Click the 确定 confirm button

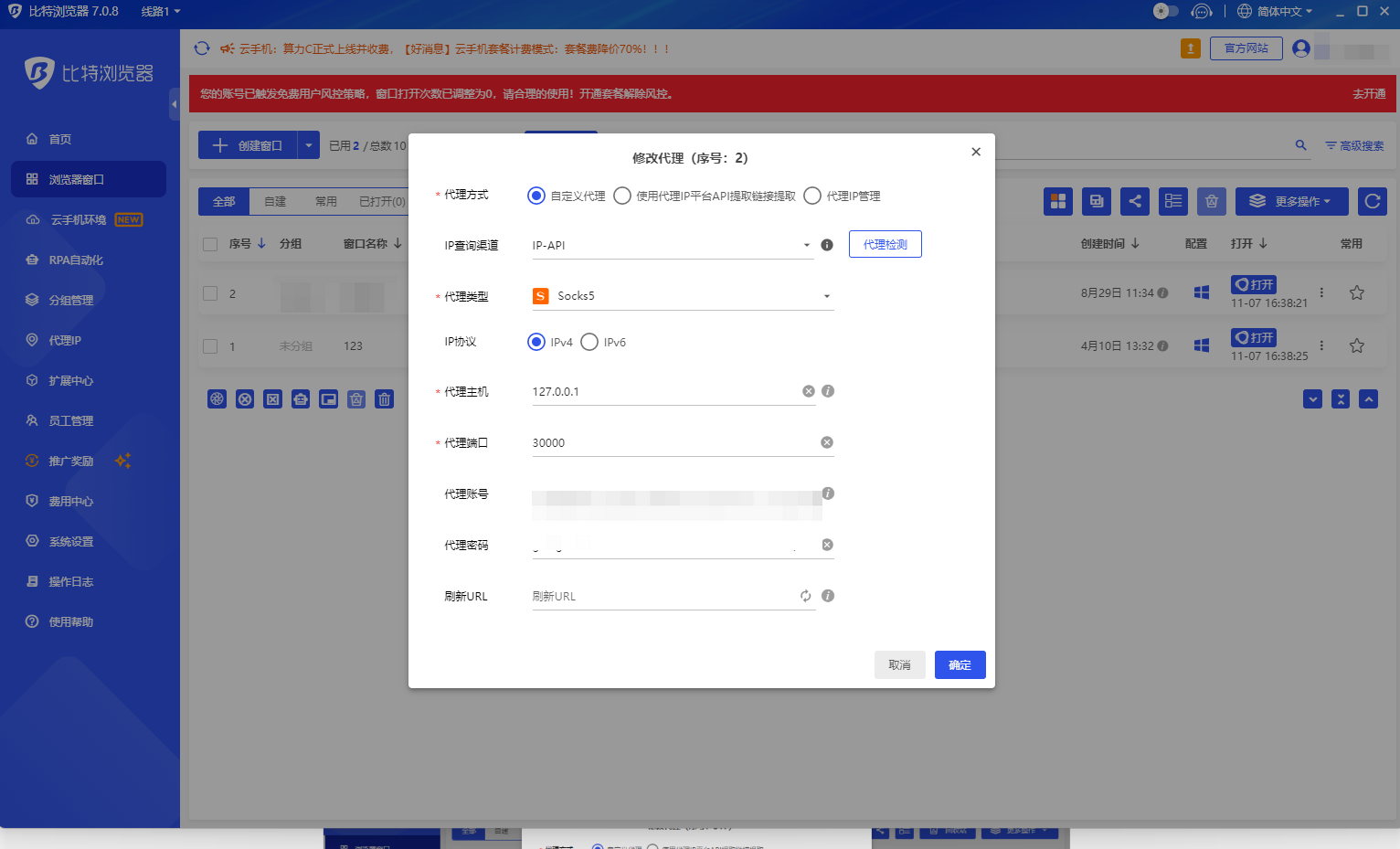(x=960, y=664)
